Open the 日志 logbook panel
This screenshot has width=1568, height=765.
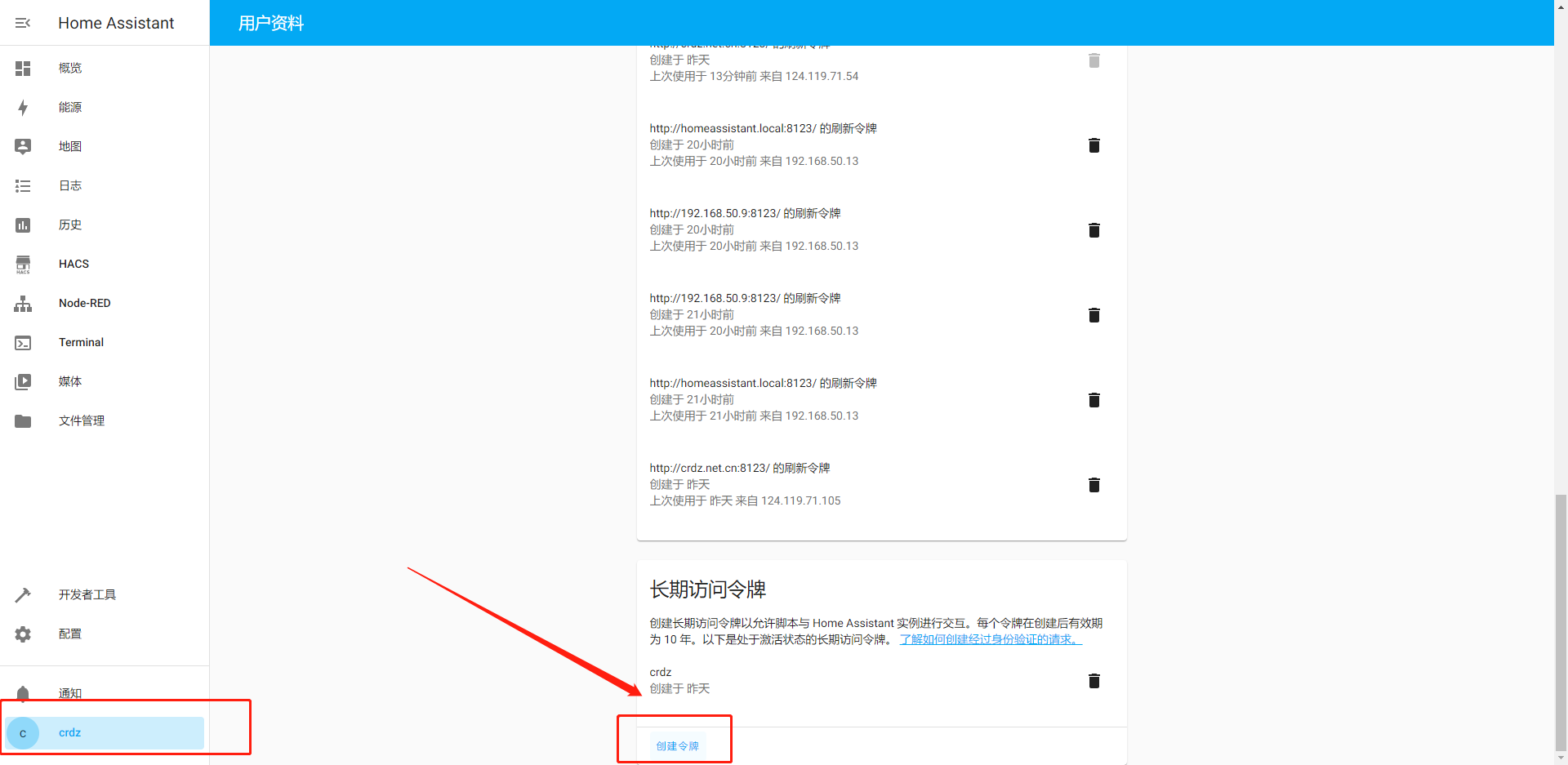point(70,185)
